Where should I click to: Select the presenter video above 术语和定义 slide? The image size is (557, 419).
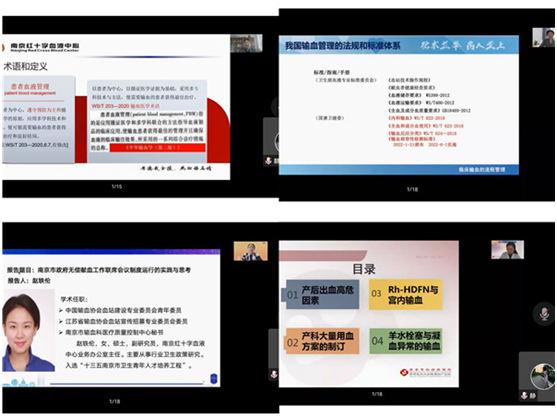point(246,43)
